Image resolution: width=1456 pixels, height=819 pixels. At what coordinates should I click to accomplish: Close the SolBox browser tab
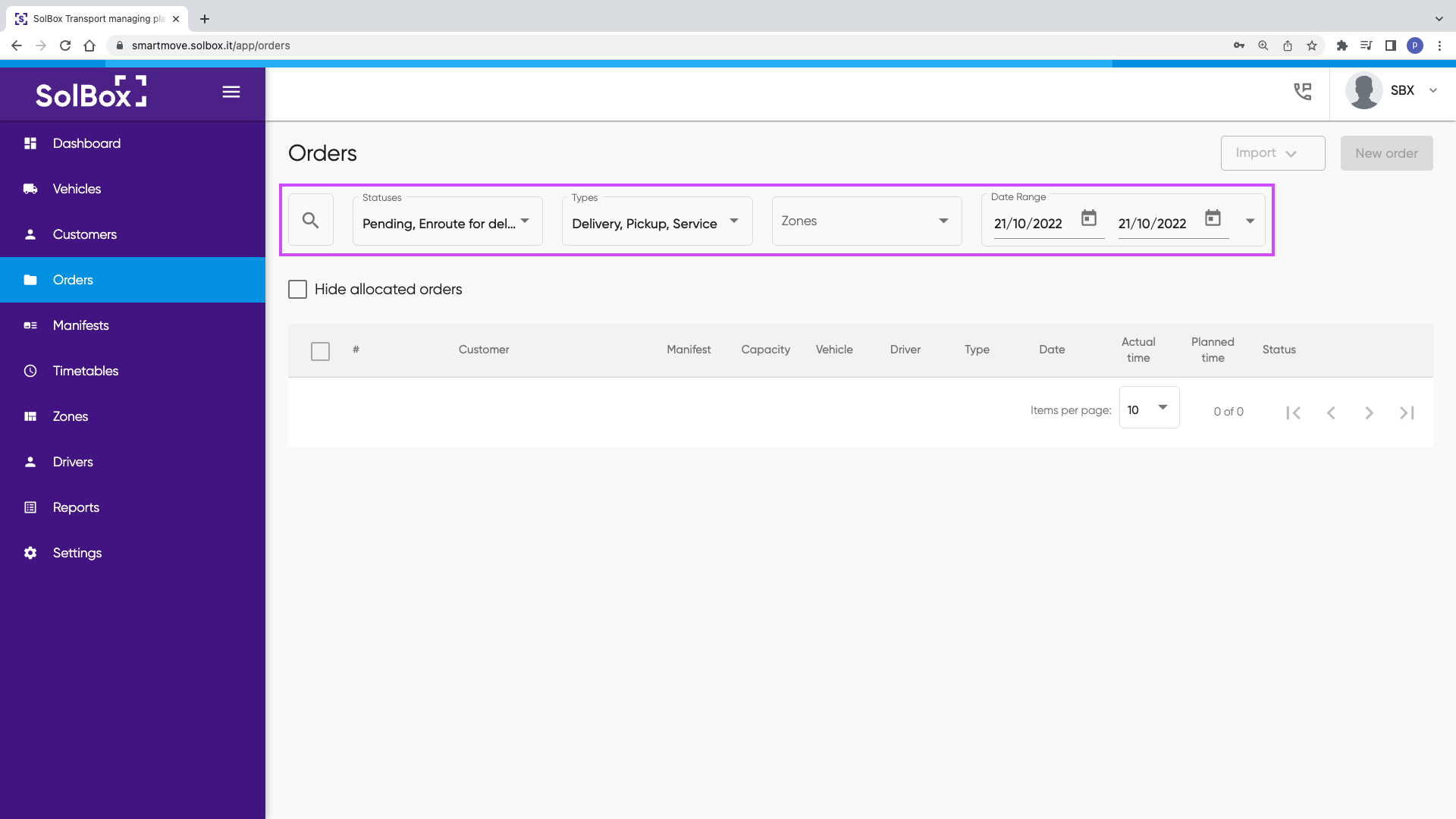click(176, 19)
